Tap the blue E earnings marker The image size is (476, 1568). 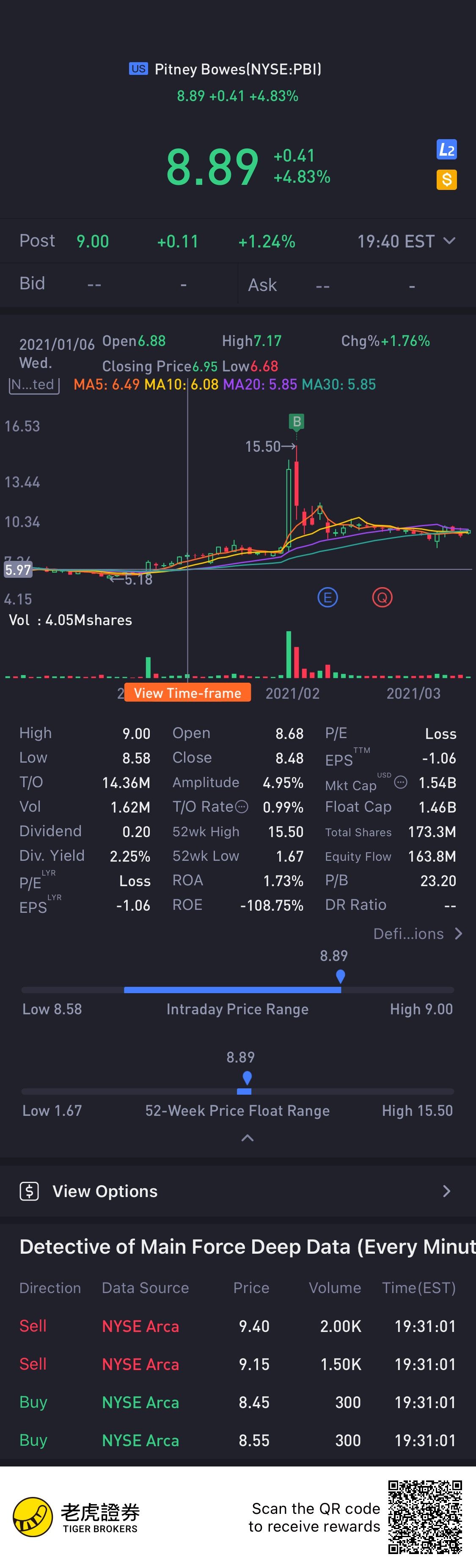[327, 597]
